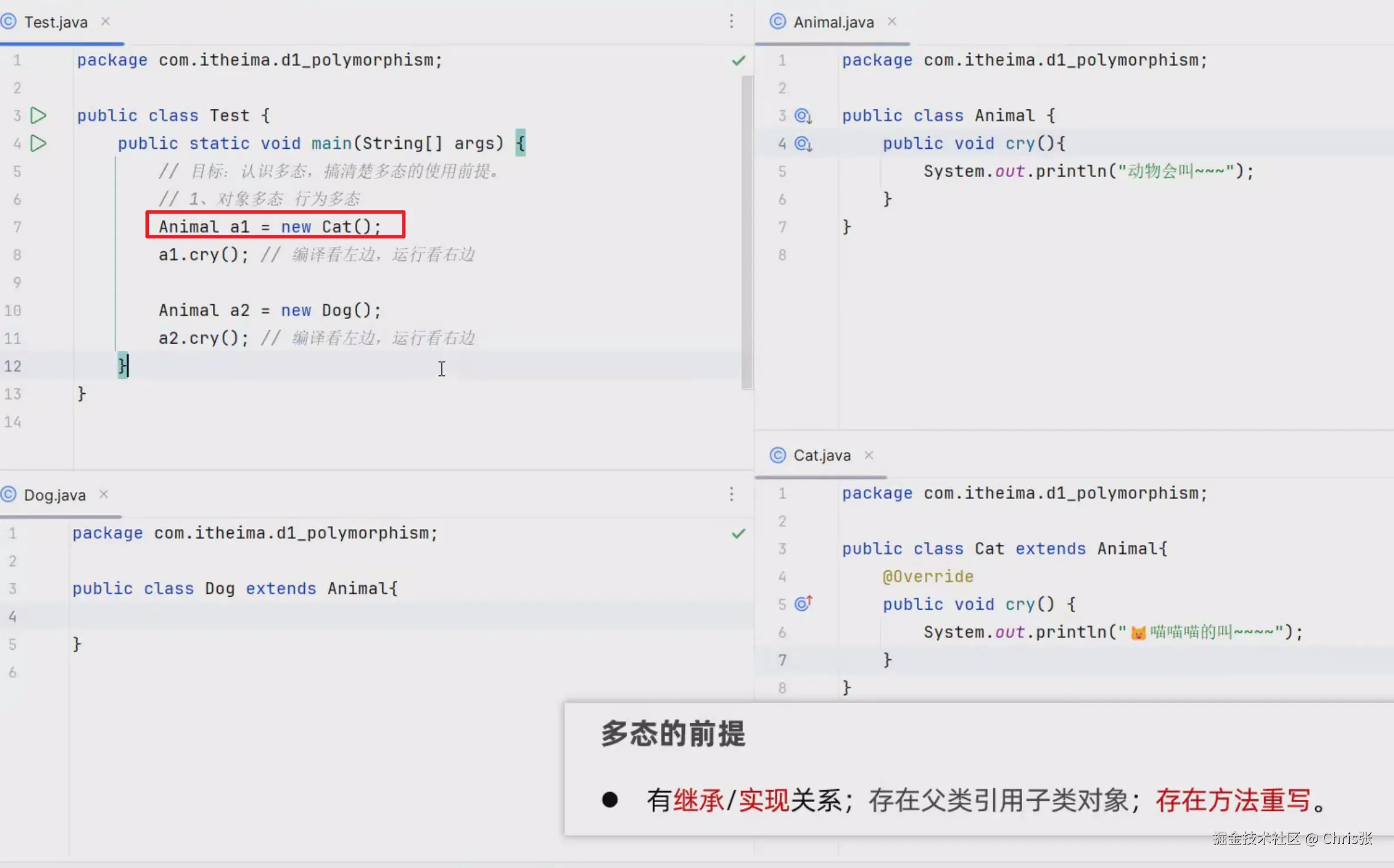The image size is (1394, 868).
Task: Select the Dog.java editor tab
Action: pos(55,495)
